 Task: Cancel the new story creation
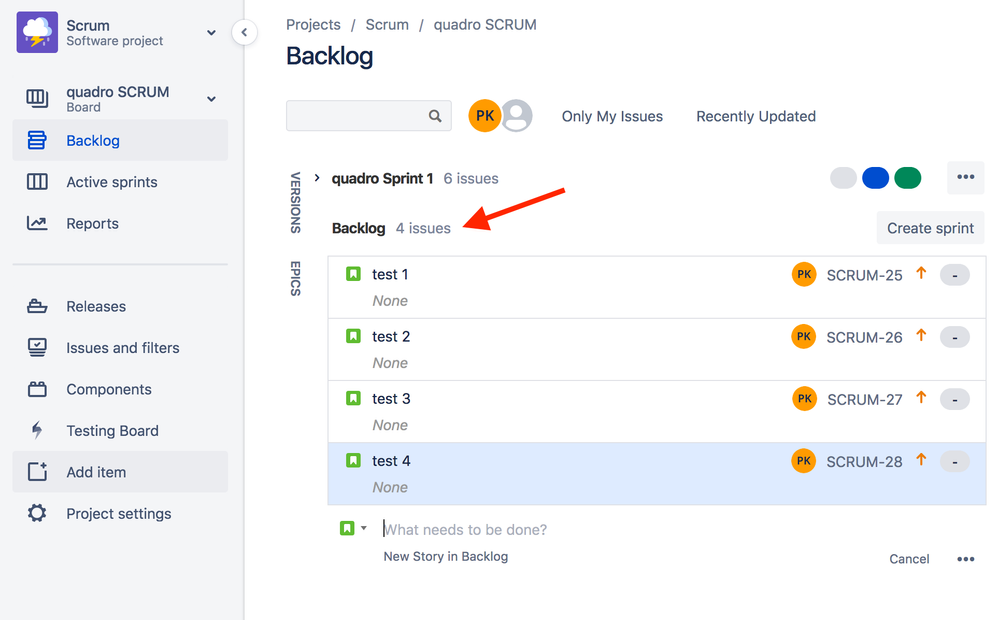pyautogui.click(x=909, y=559)
